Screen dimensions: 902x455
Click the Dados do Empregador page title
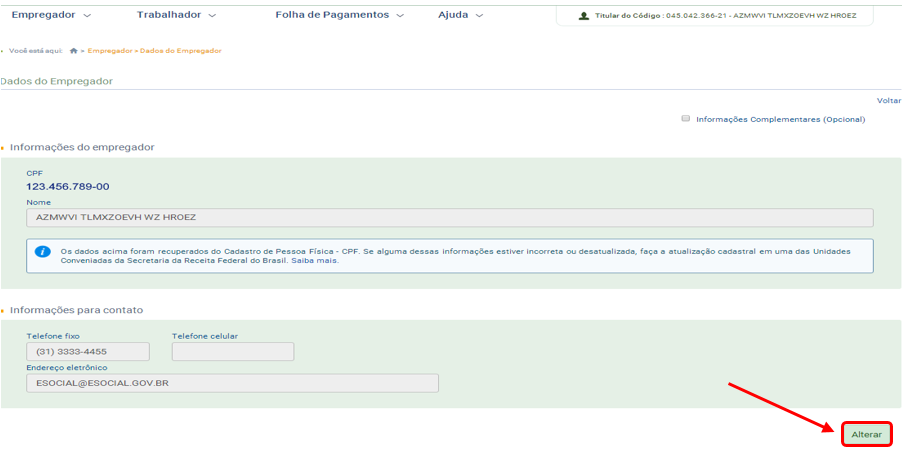point(56,81)
